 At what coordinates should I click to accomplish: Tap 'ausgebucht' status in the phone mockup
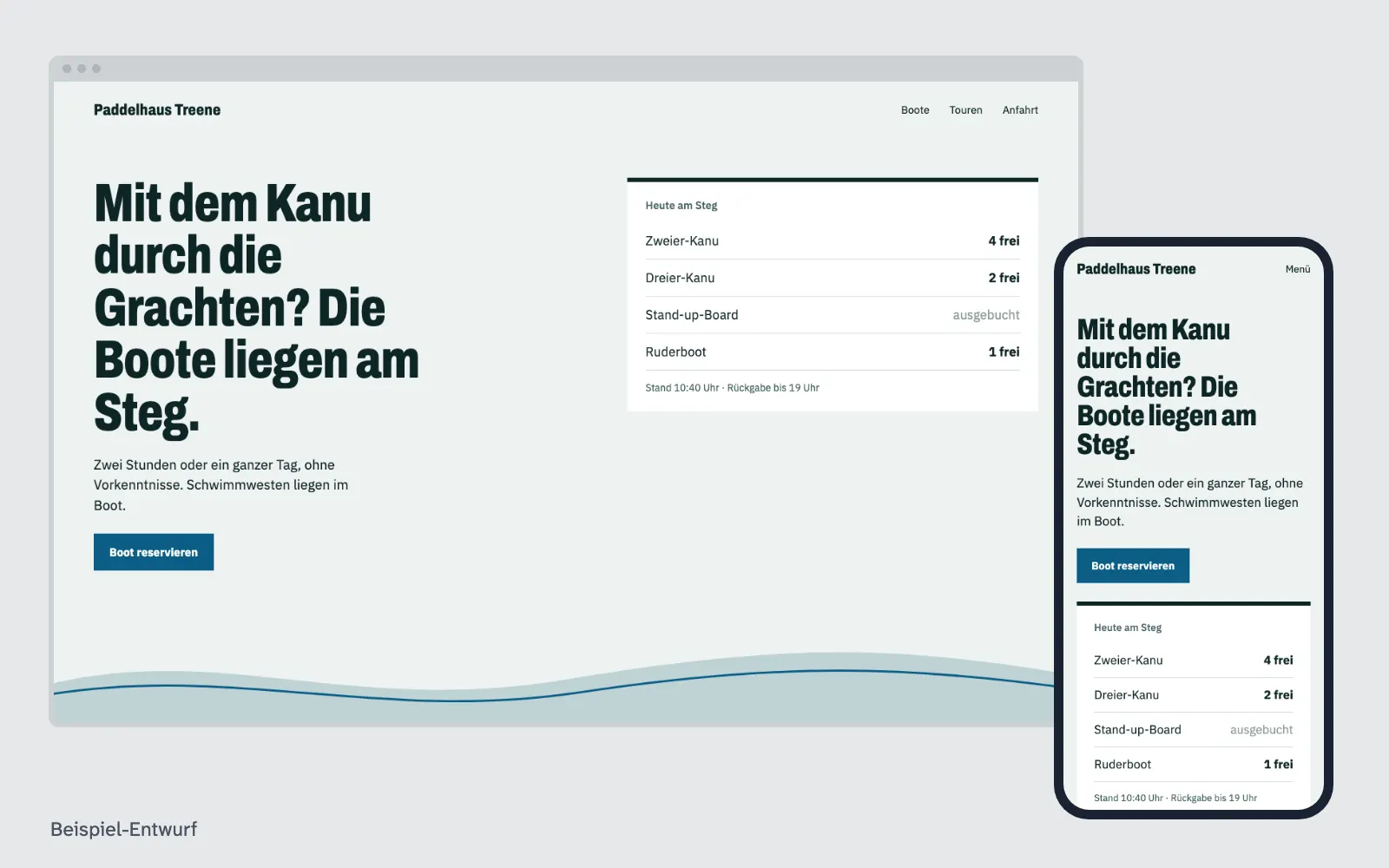[1261, 730]
